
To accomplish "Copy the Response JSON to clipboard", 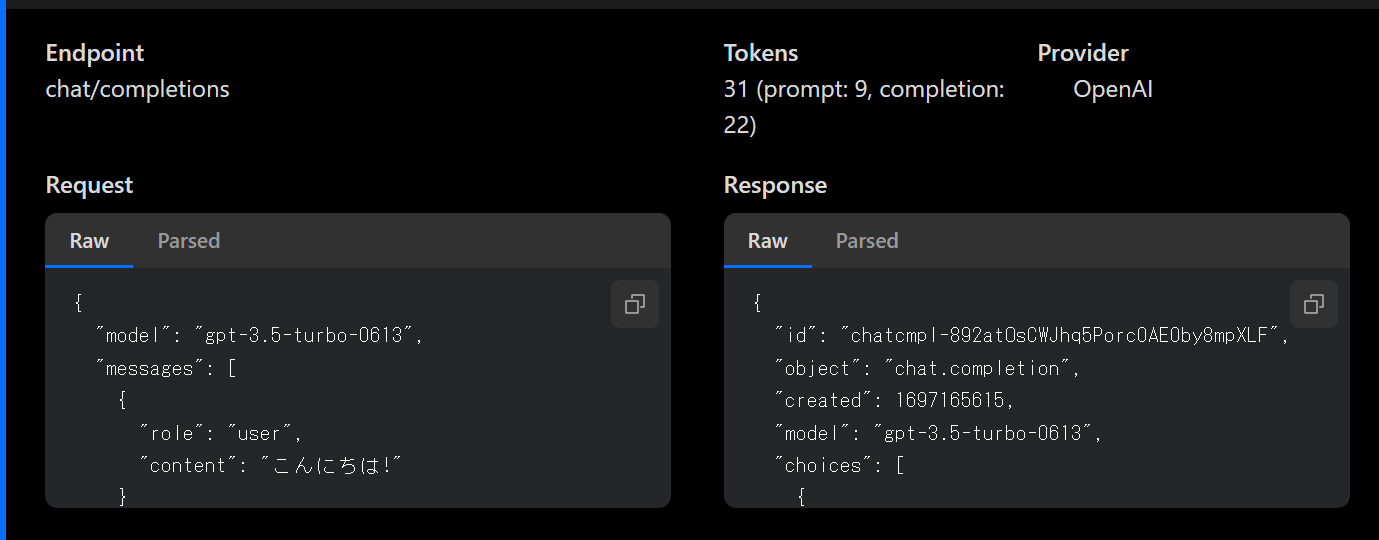I will (1314, 304).
